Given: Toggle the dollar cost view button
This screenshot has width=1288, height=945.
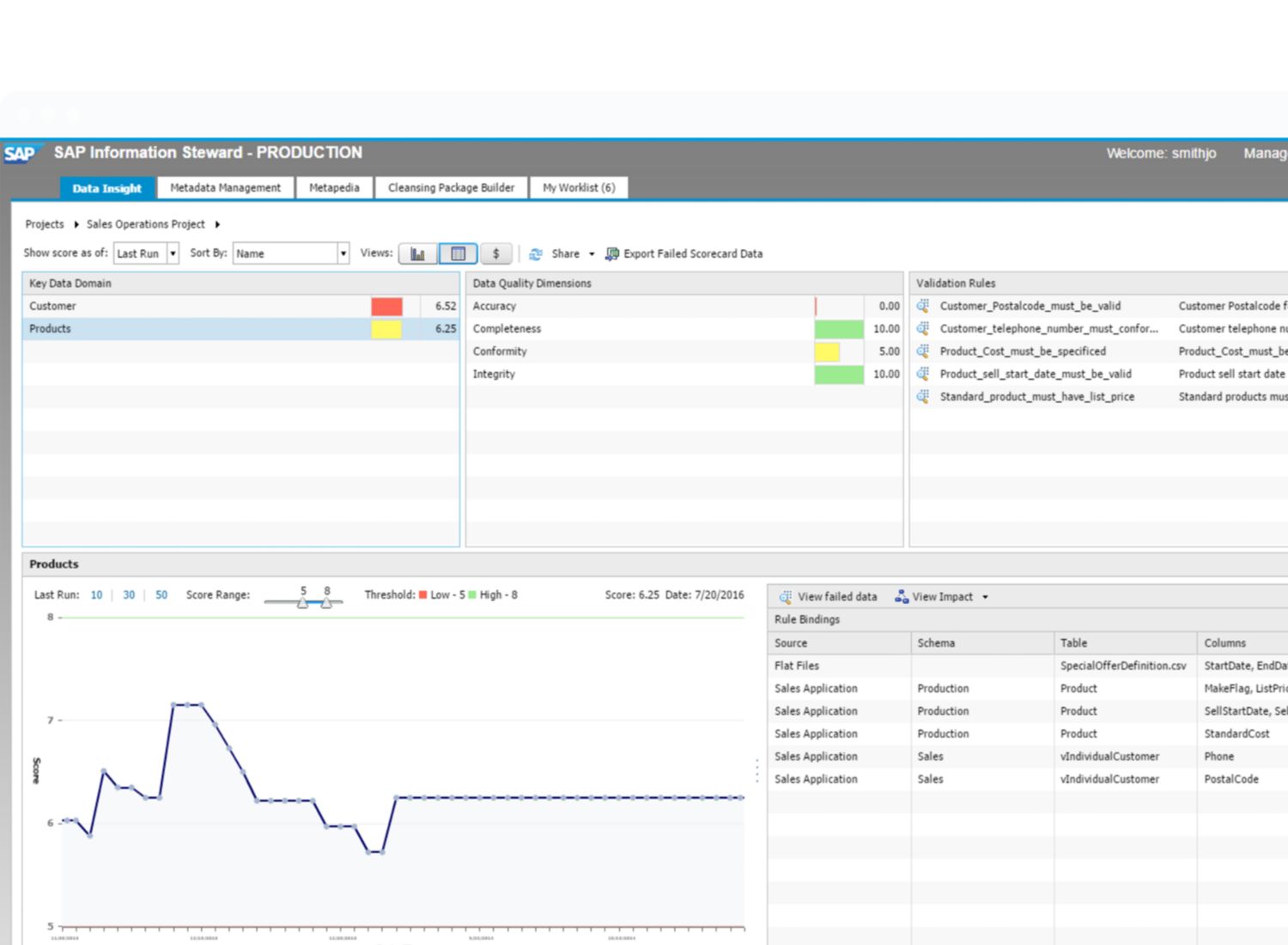Looking at the screenshot, I should 495,253.
